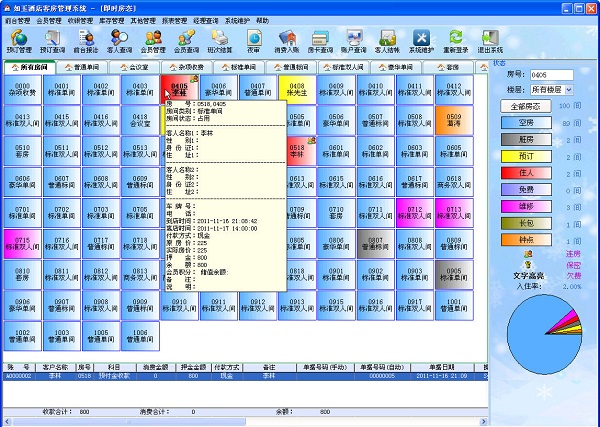Open 会员查询 toolbar icon
The image size is (600, 427).
[186, 41]
